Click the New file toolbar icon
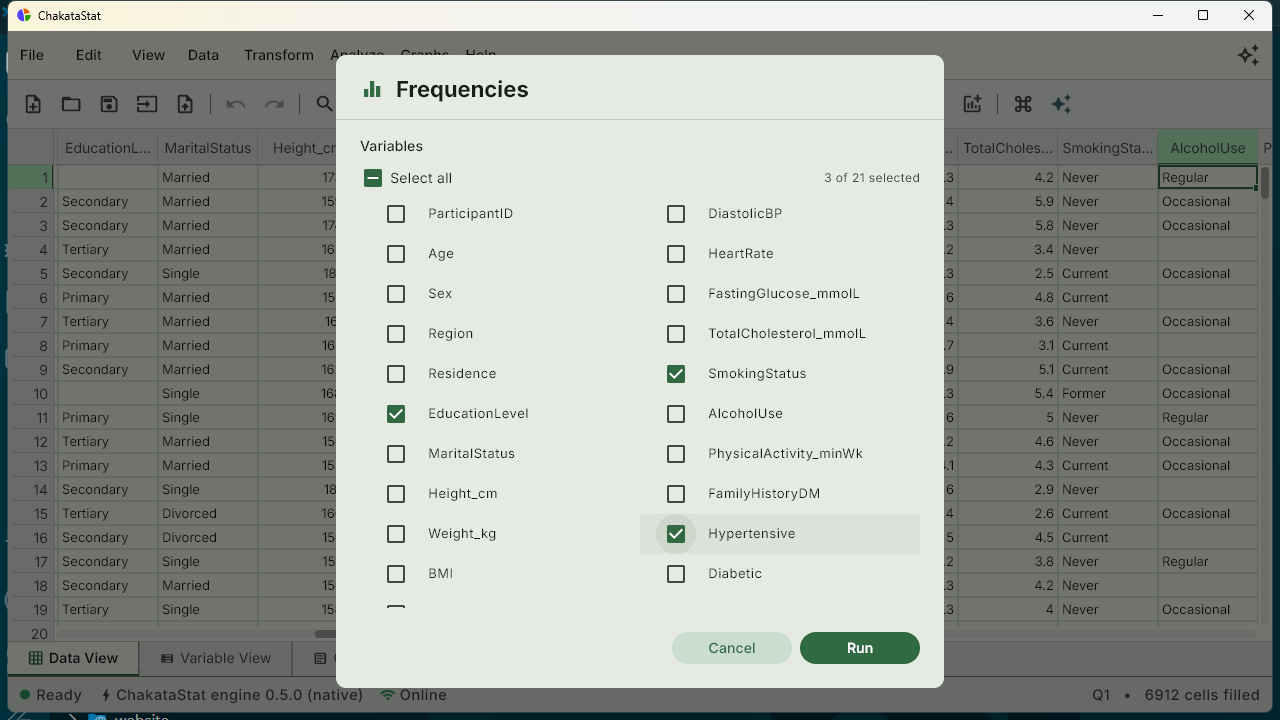 point(33,104)
